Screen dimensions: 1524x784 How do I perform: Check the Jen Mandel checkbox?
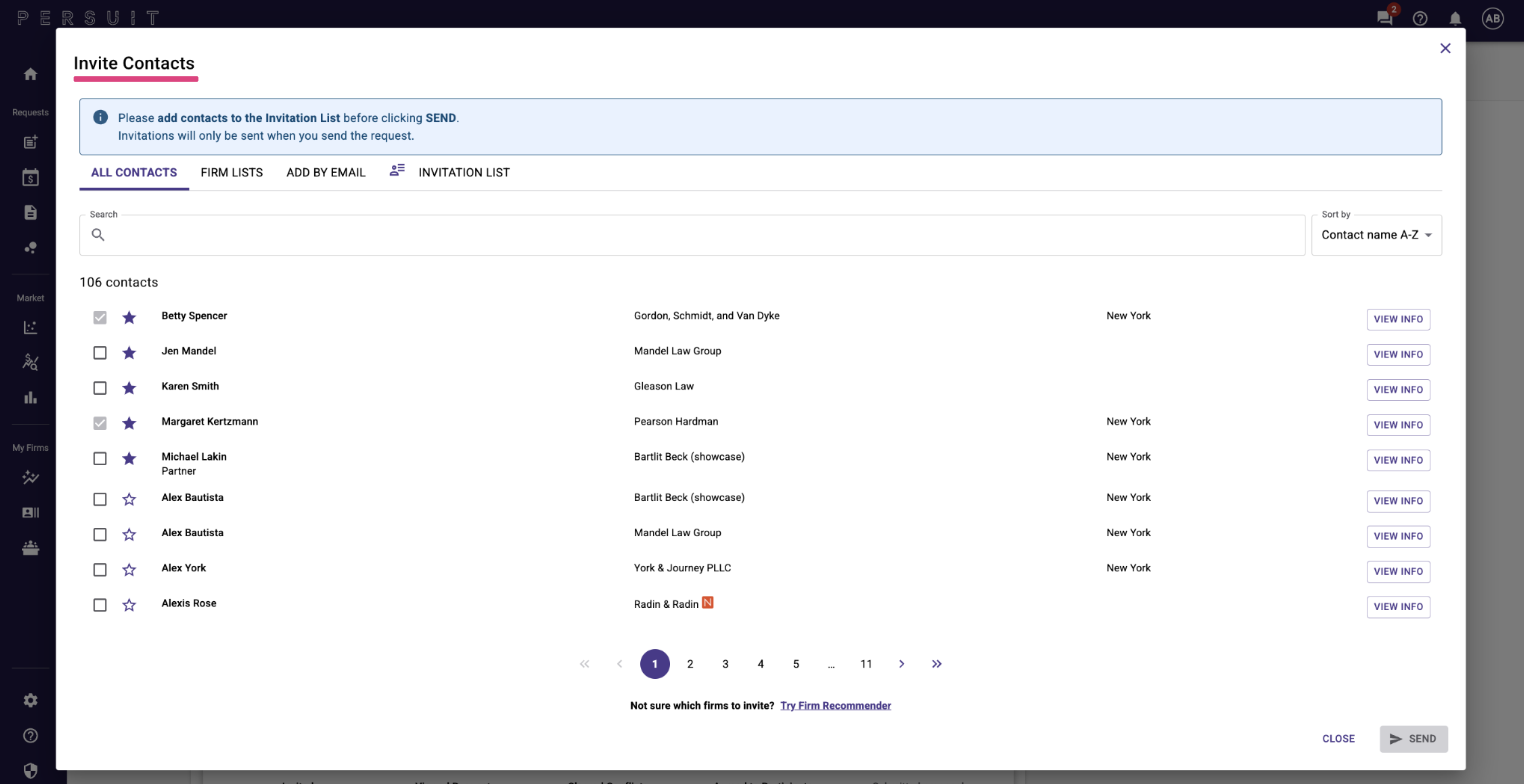point(100,353)
